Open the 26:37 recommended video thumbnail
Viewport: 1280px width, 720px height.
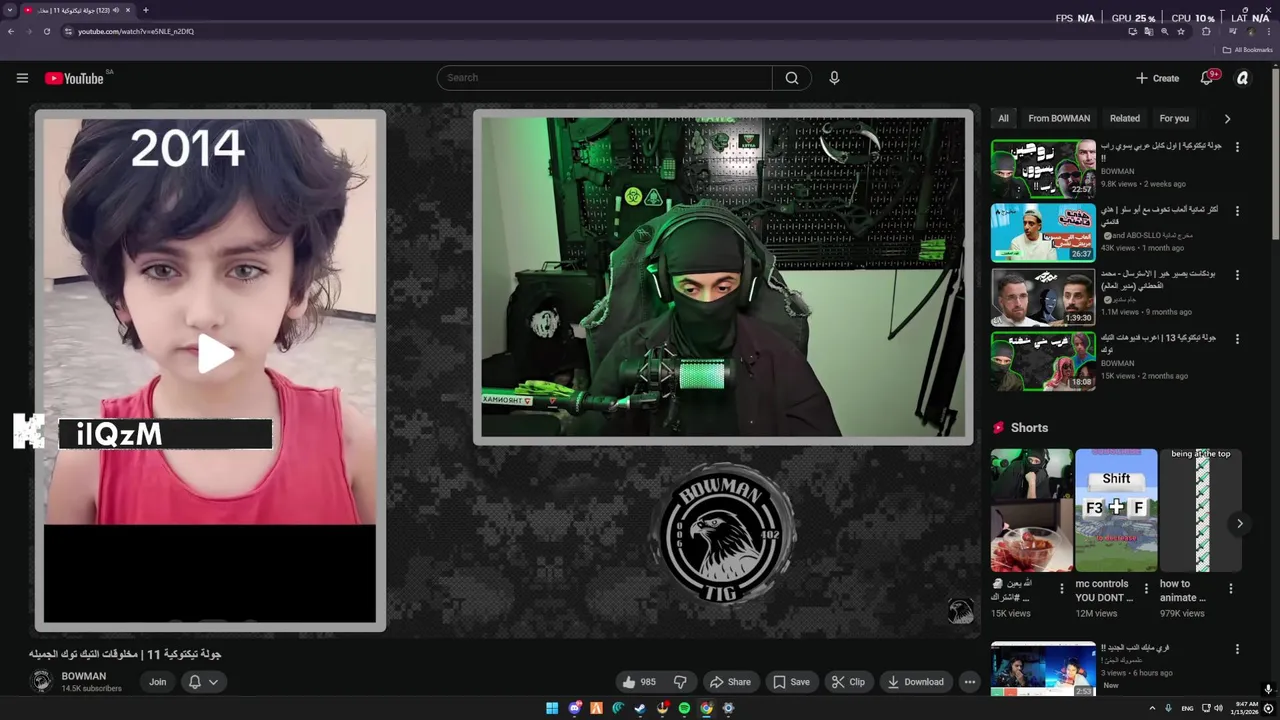pos(1043,232)
